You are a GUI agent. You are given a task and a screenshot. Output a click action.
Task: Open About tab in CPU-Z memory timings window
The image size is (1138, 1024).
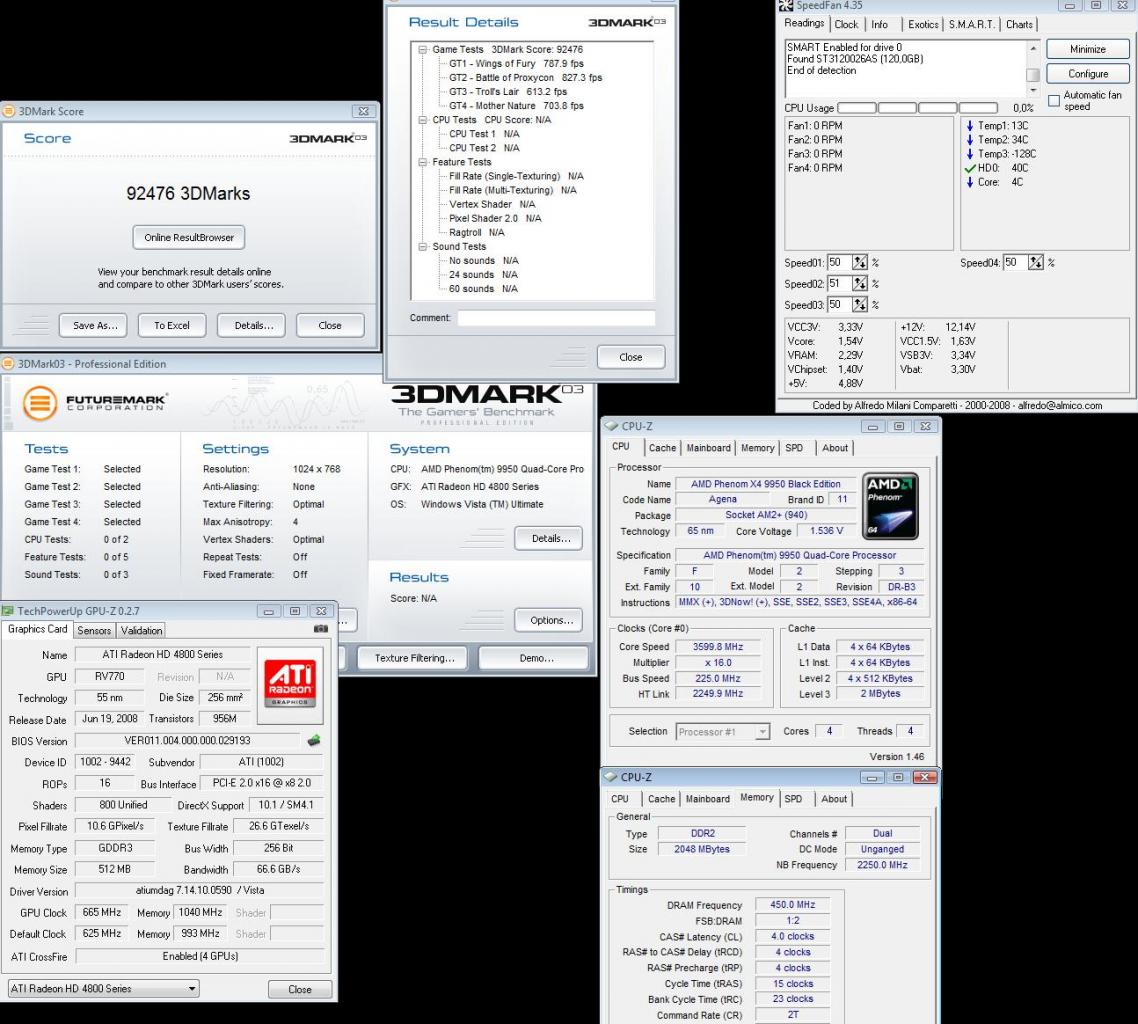tap(834, 799)
